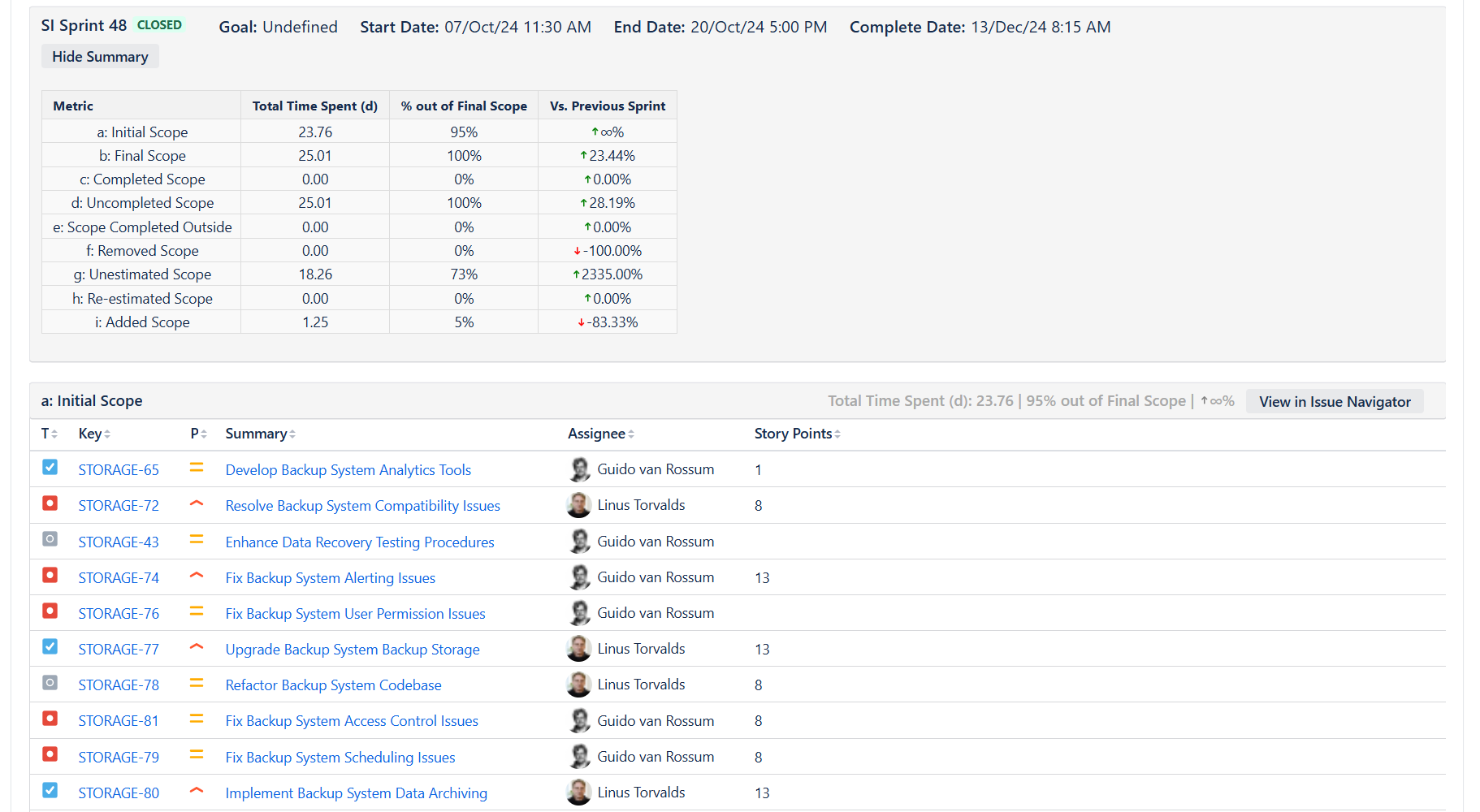Click Linus Torvalds' avatar on STORAGE-72
This screenshot has width=1480, height=812.
[579, 504]
